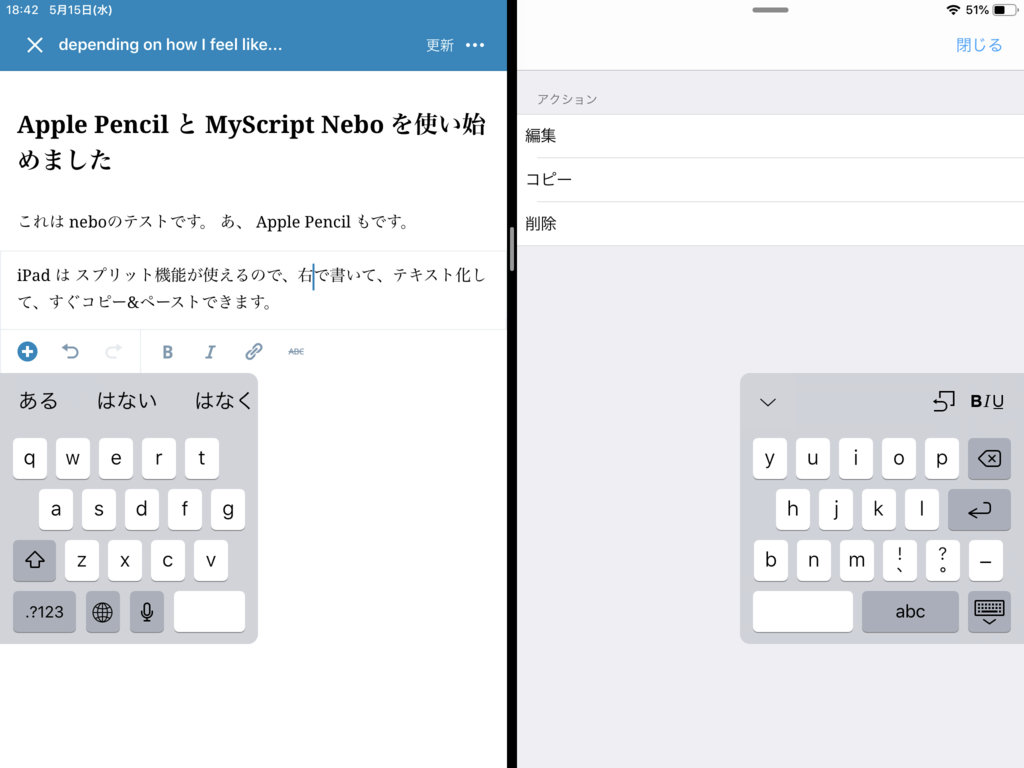Tap the e key

point(116,458)
